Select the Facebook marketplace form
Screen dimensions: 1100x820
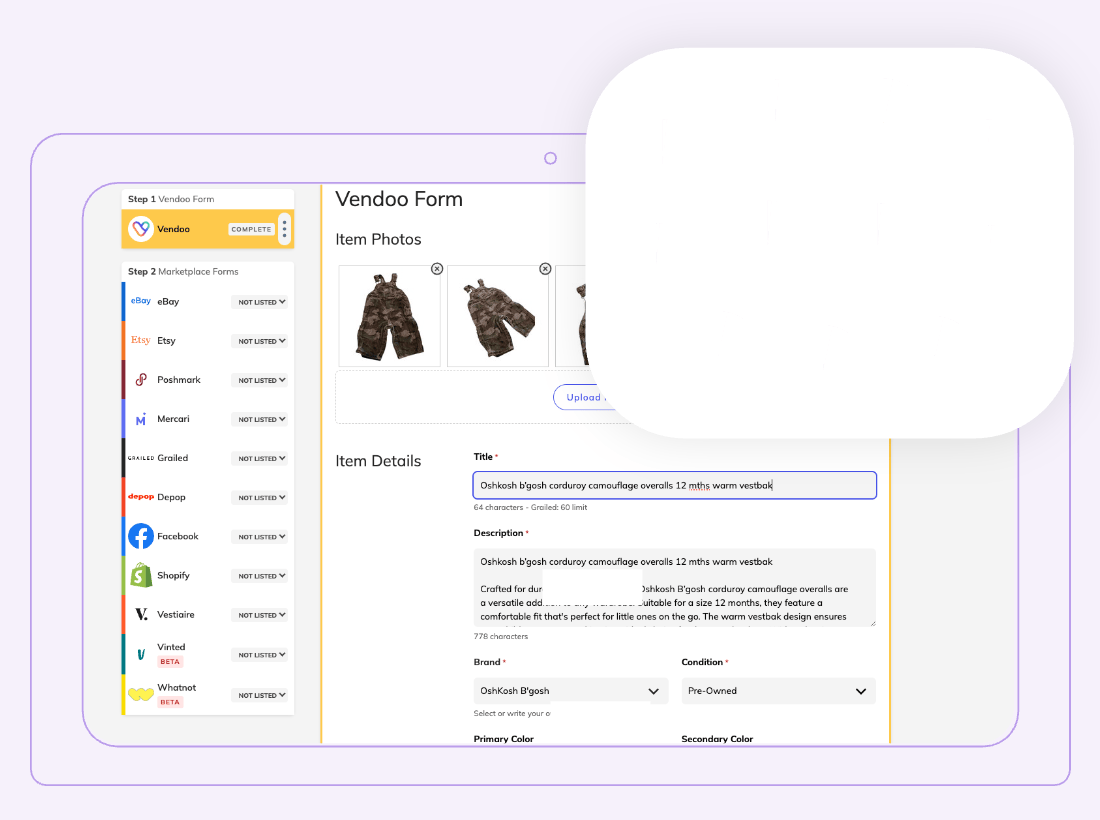[208, 537]
